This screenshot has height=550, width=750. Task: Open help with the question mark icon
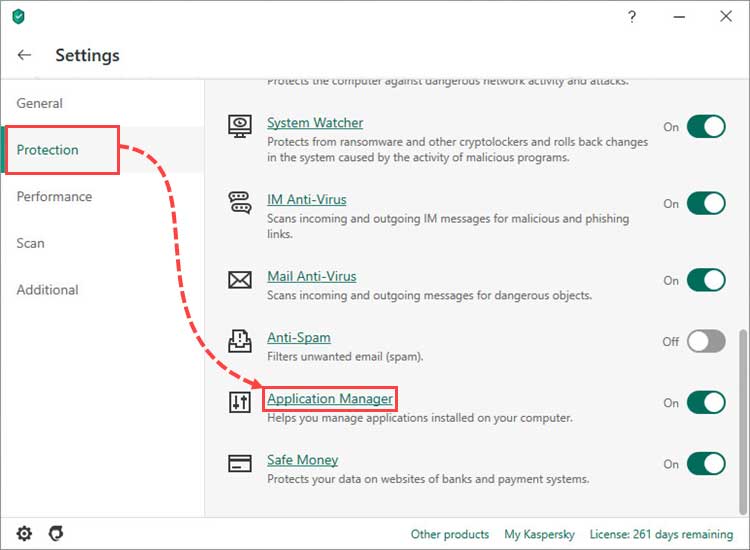(x=631, y=17)
